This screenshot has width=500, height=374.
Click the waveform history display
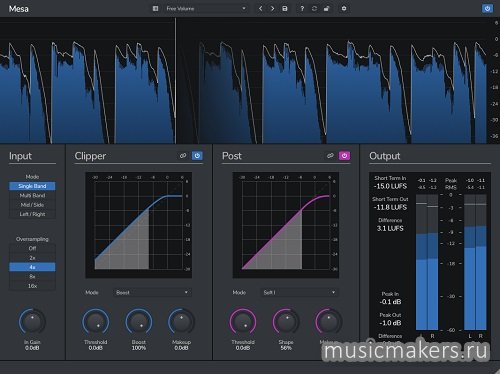point(243,81)
